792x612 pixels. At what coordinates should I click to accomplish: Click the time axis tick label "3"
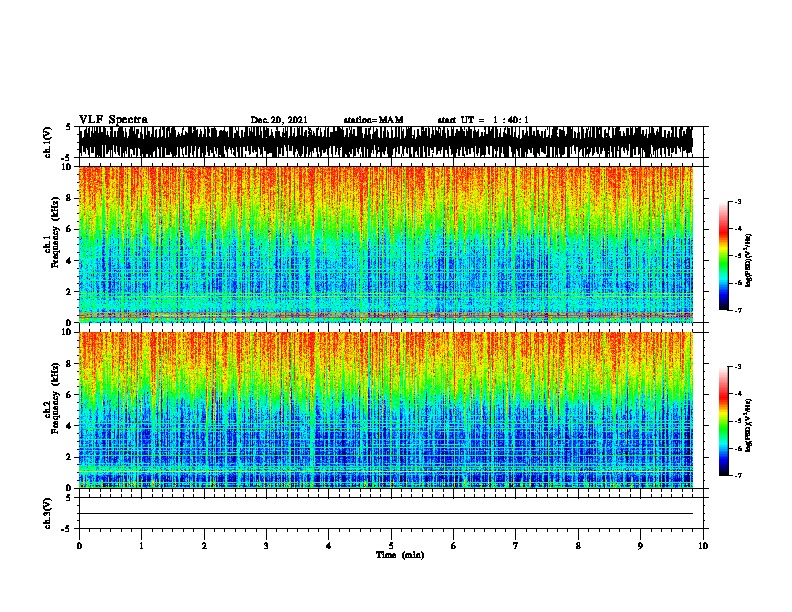click(x=266, y=546)
